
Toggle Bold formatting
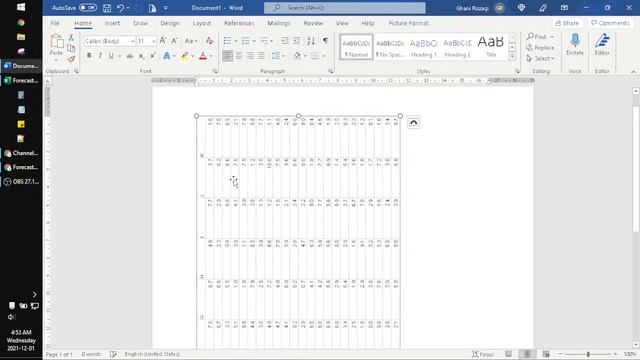tap(89, 56)
